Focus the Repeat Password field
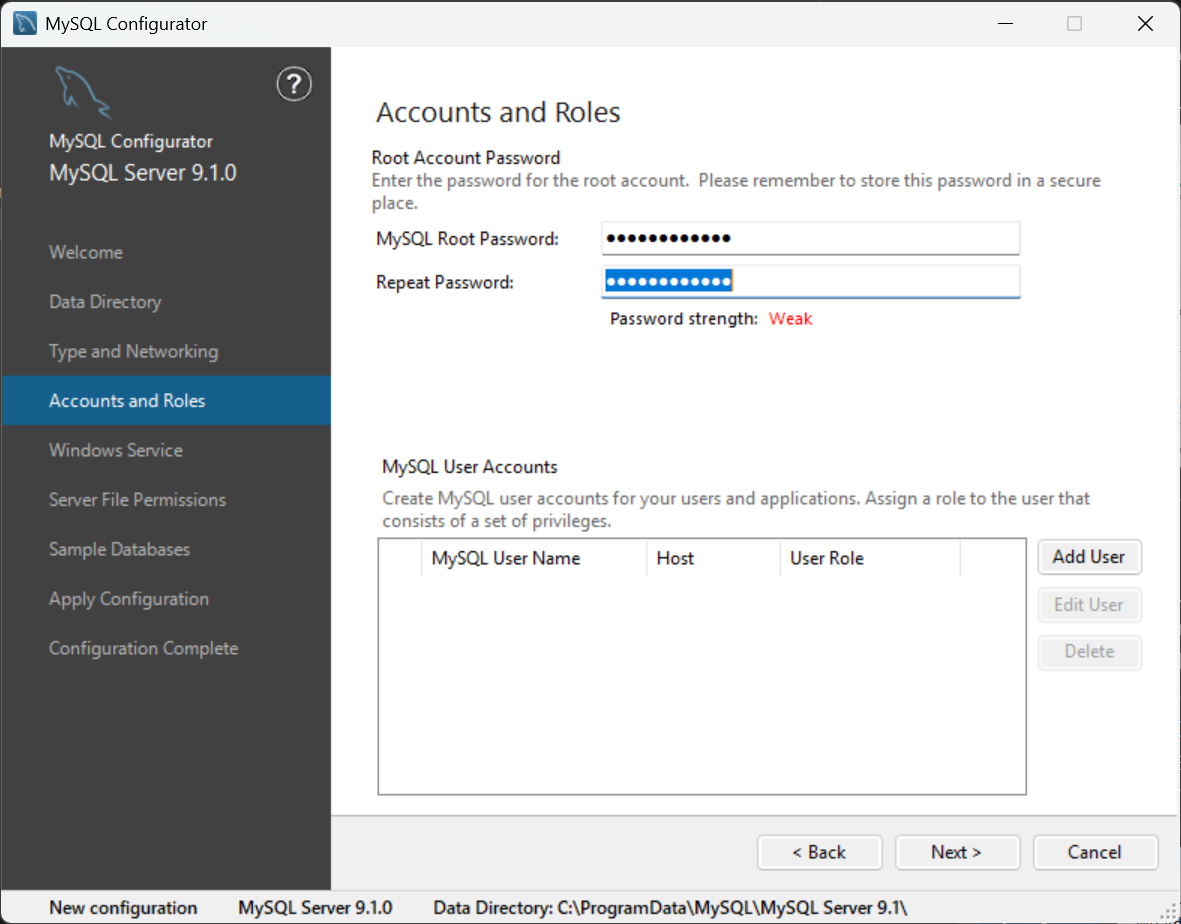This screenshot has width=1181, height=924. 810,282
